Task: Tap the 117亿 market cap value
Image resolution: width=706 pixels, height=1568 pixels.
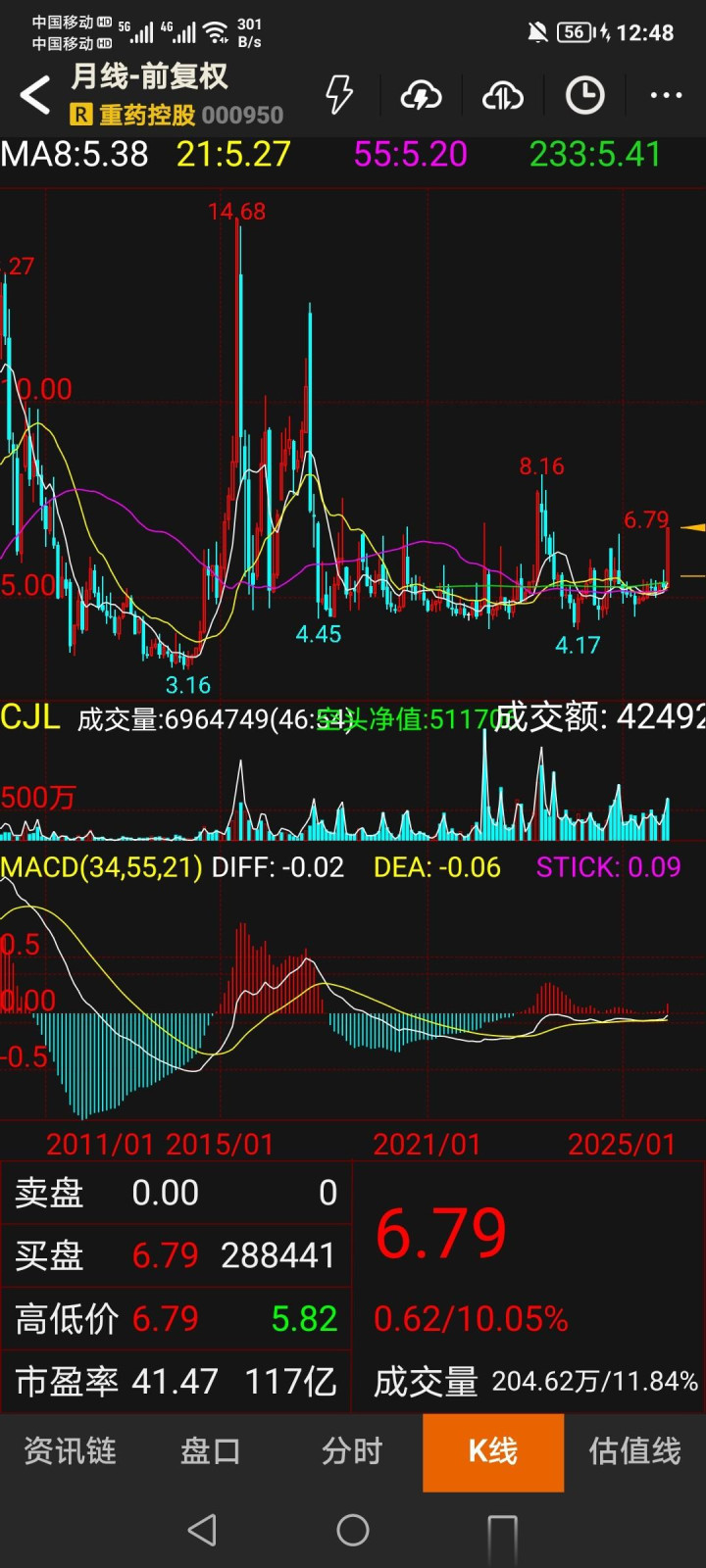Action: (290, 1381)
